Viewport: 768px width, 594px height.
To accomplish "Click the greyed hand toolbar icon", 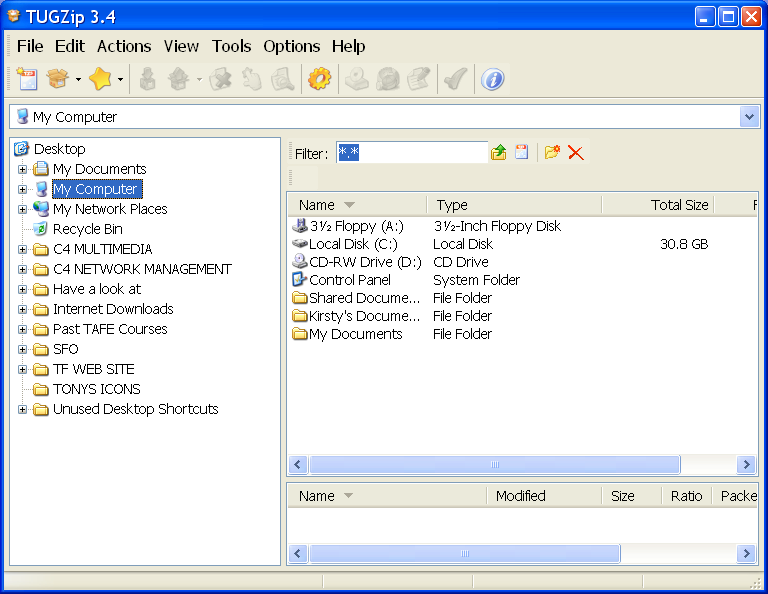I will pos(252,78).
